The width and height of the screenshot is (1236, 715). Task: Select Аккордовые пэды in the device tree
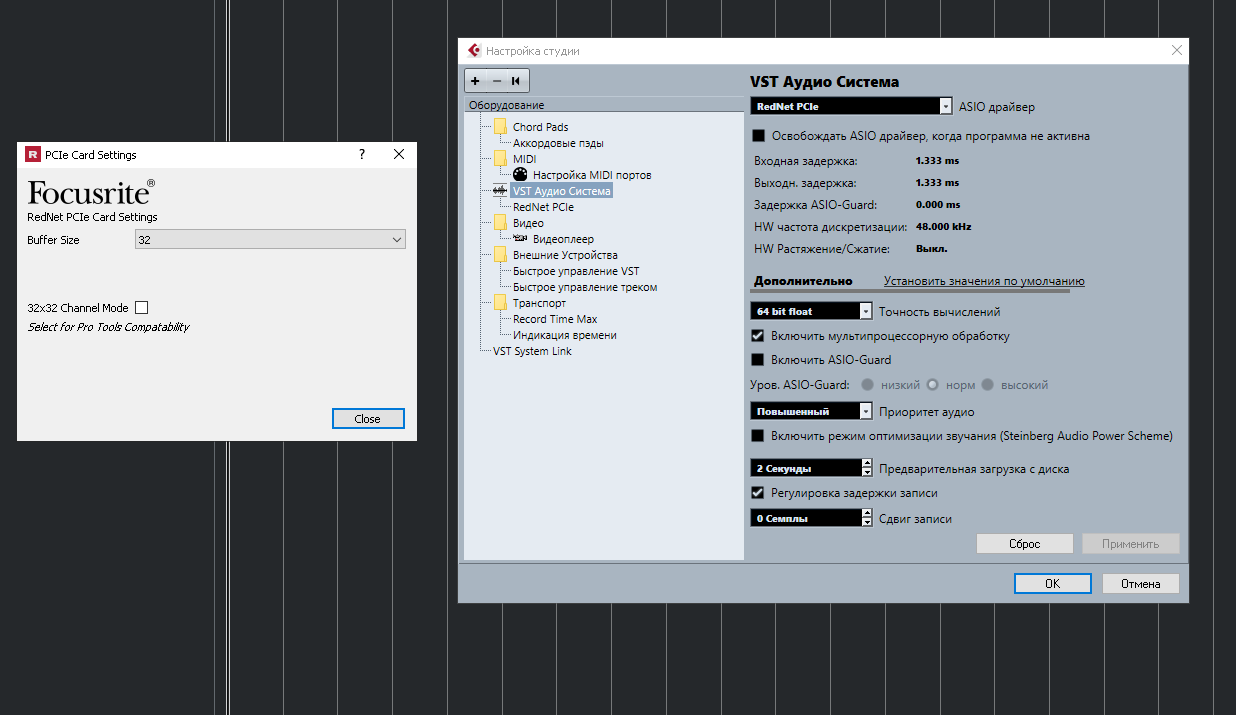coord(558,143)
